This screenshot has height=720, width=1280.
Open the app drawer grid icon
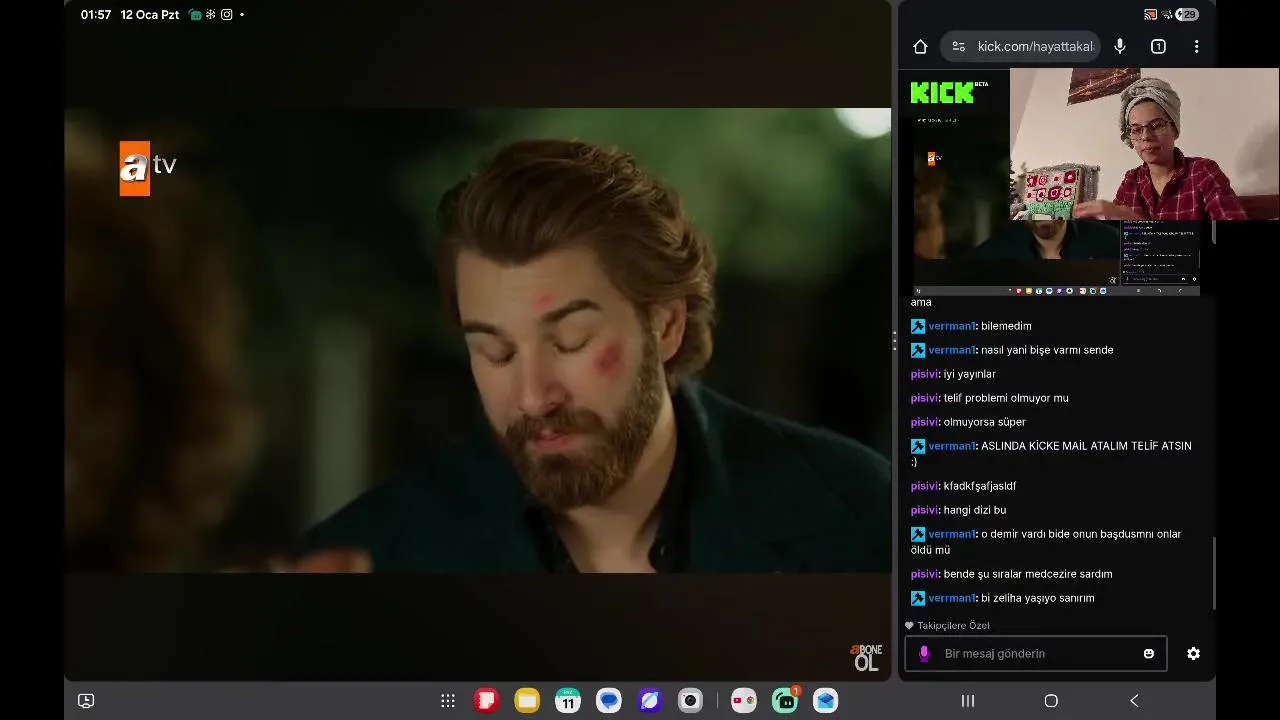pos(448,701)
